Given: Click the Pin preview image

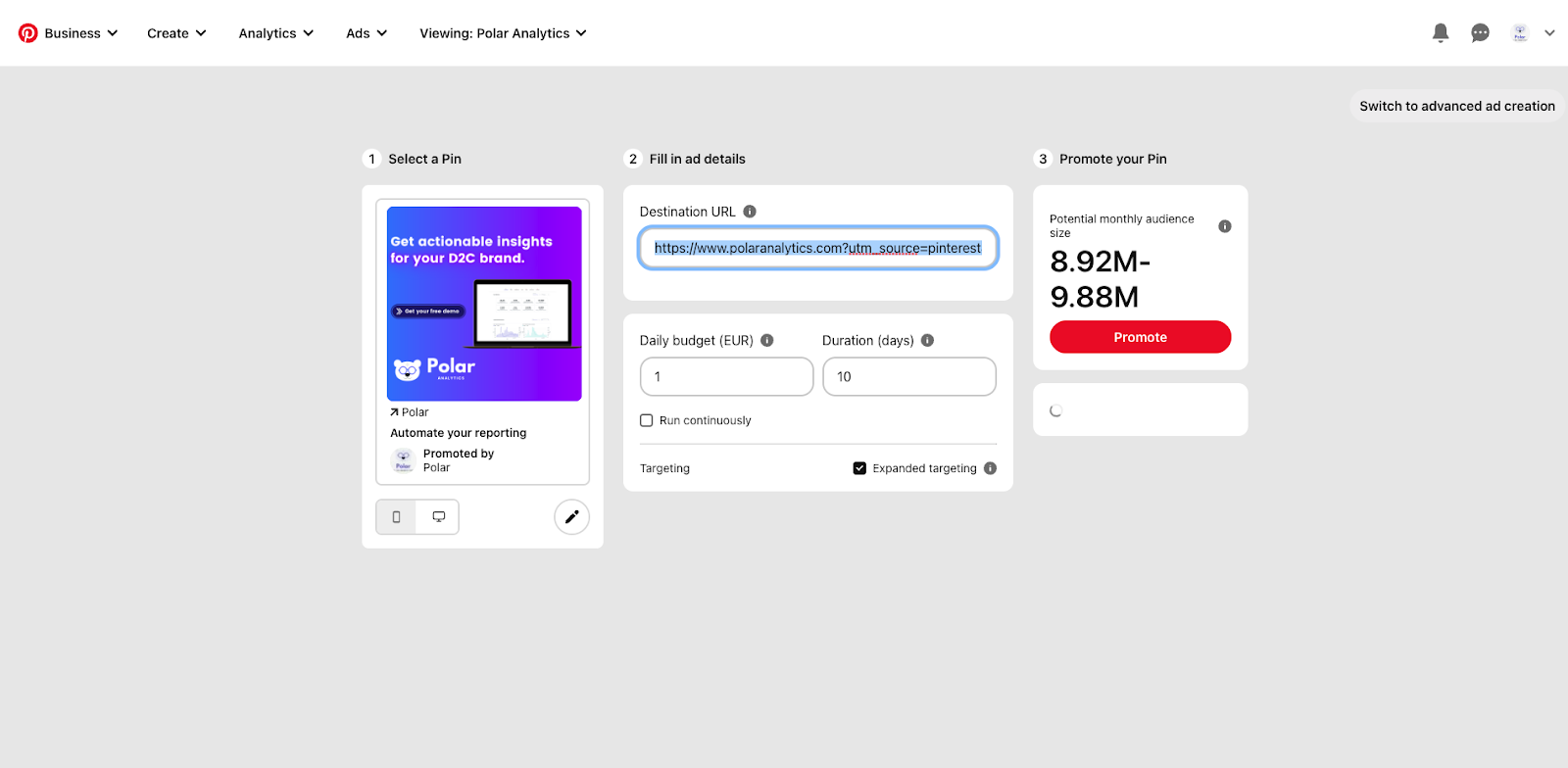Looking at the screenshot, I should pyautogui.click(x=484, y=304).
